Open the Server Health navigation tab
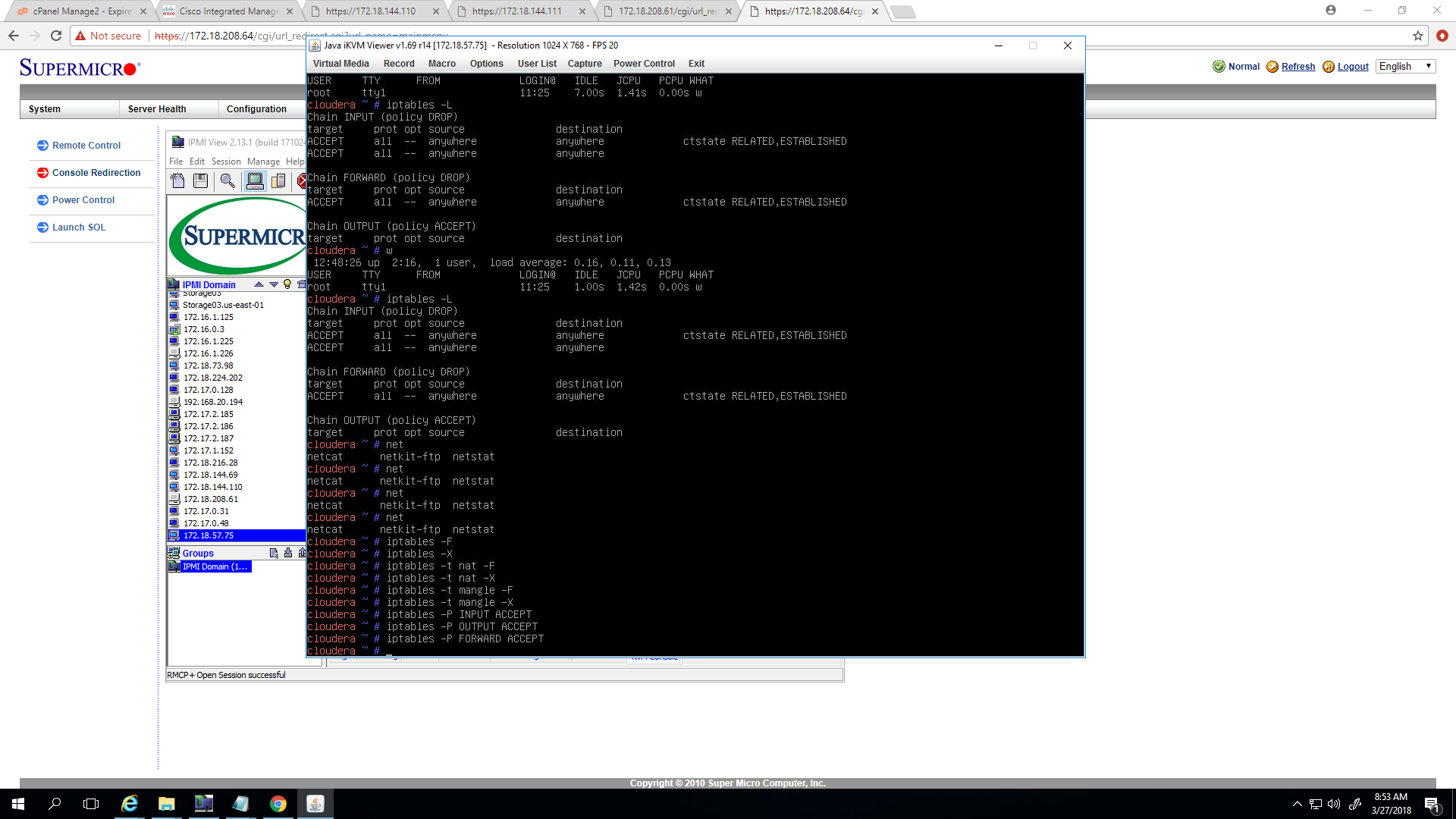Image resolution: width=1456 pixels, height=819 pixels. coord(157,109)
